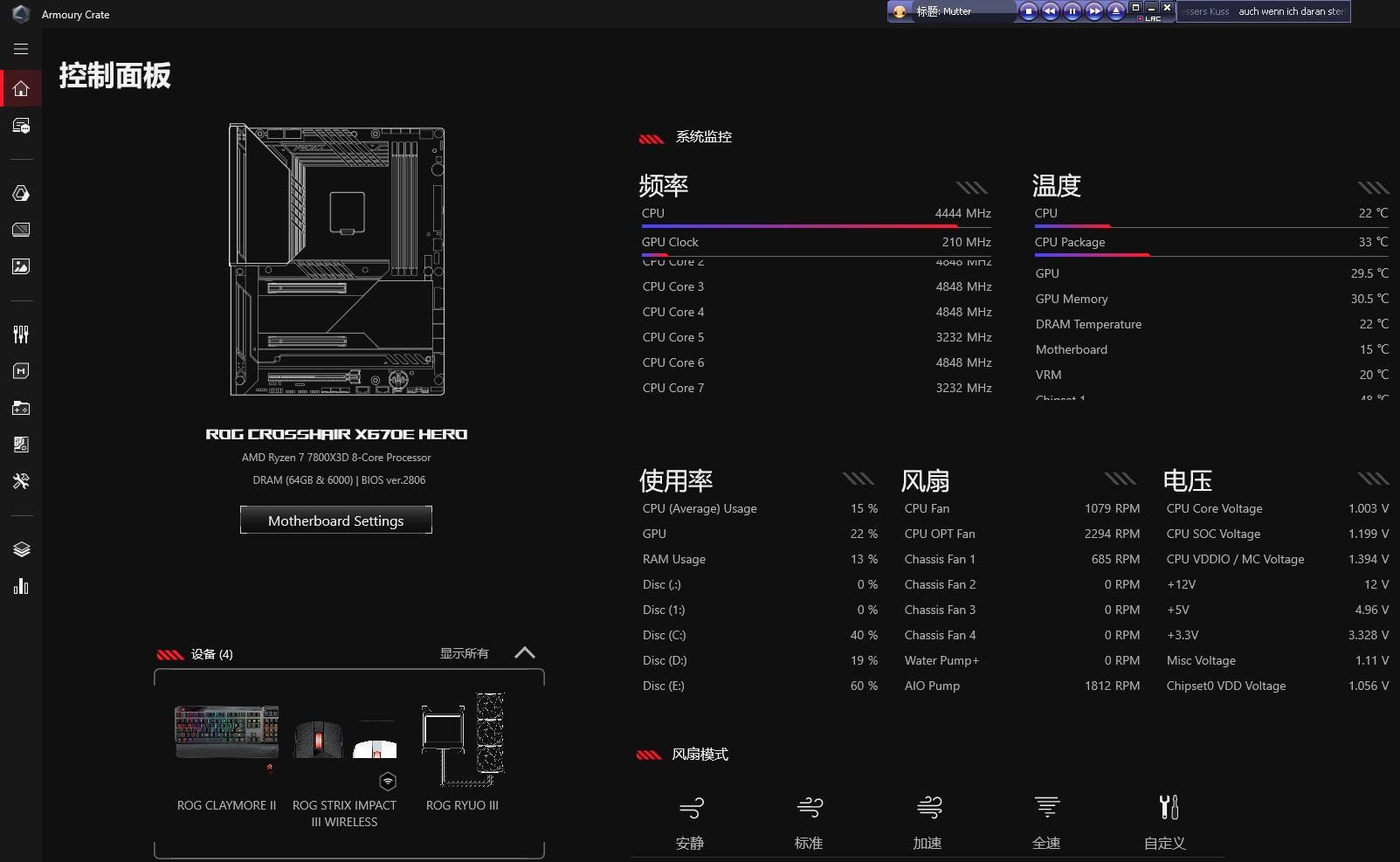Expand the 电压 voltage panel hatch icon
Viewport: 1400px width, 862px height.
tap(1373, 478)
